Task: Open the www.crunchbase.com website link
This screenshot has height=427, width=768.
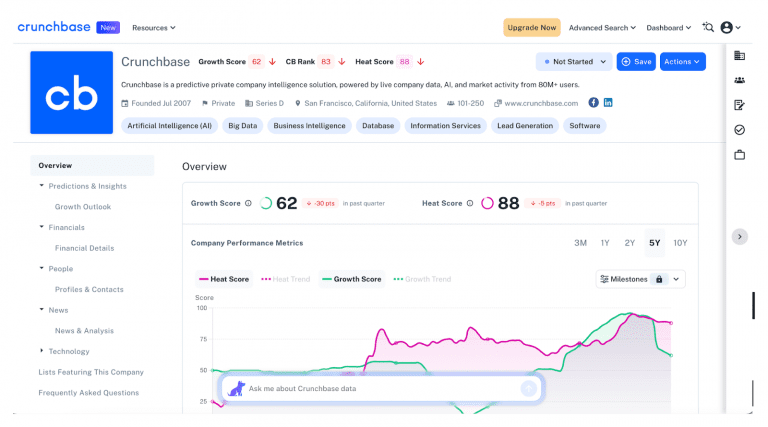Action: coord(541,103)
